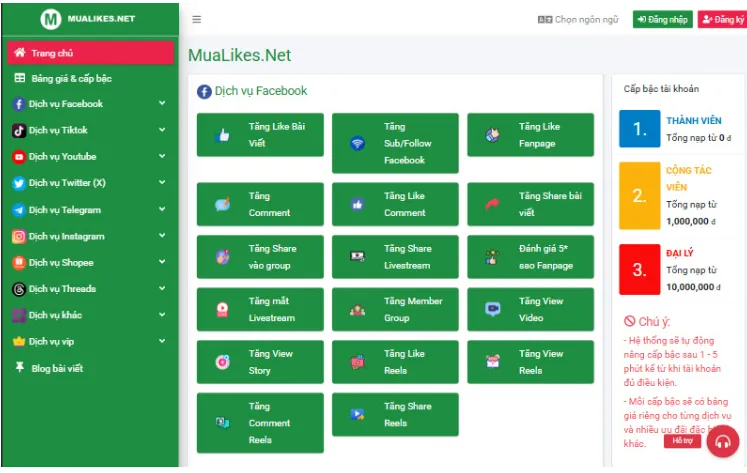The height and width of the screenshot is (473, 747).
Task: Click the wifi icon of Tăng Sub/Follow Facebook
Action: click(x=357, y=143)
